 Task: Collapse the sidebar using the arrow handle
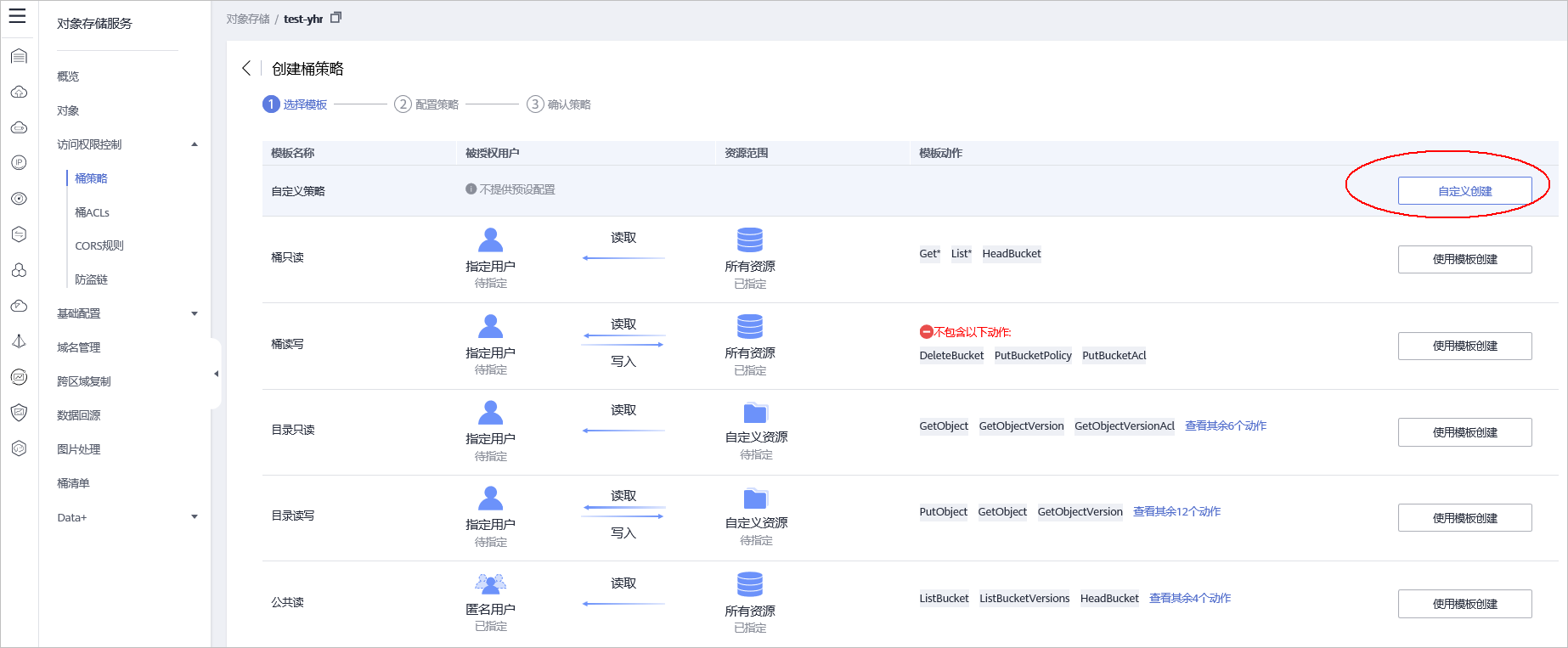click(216, 374)
